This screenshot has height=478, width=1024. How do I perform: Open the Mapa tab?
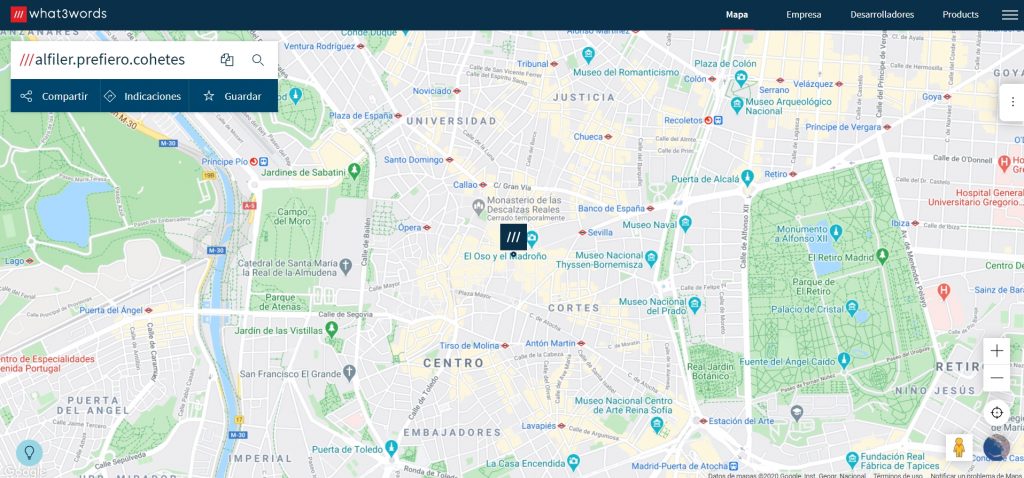pyautogui.click(x=737, y=14)
